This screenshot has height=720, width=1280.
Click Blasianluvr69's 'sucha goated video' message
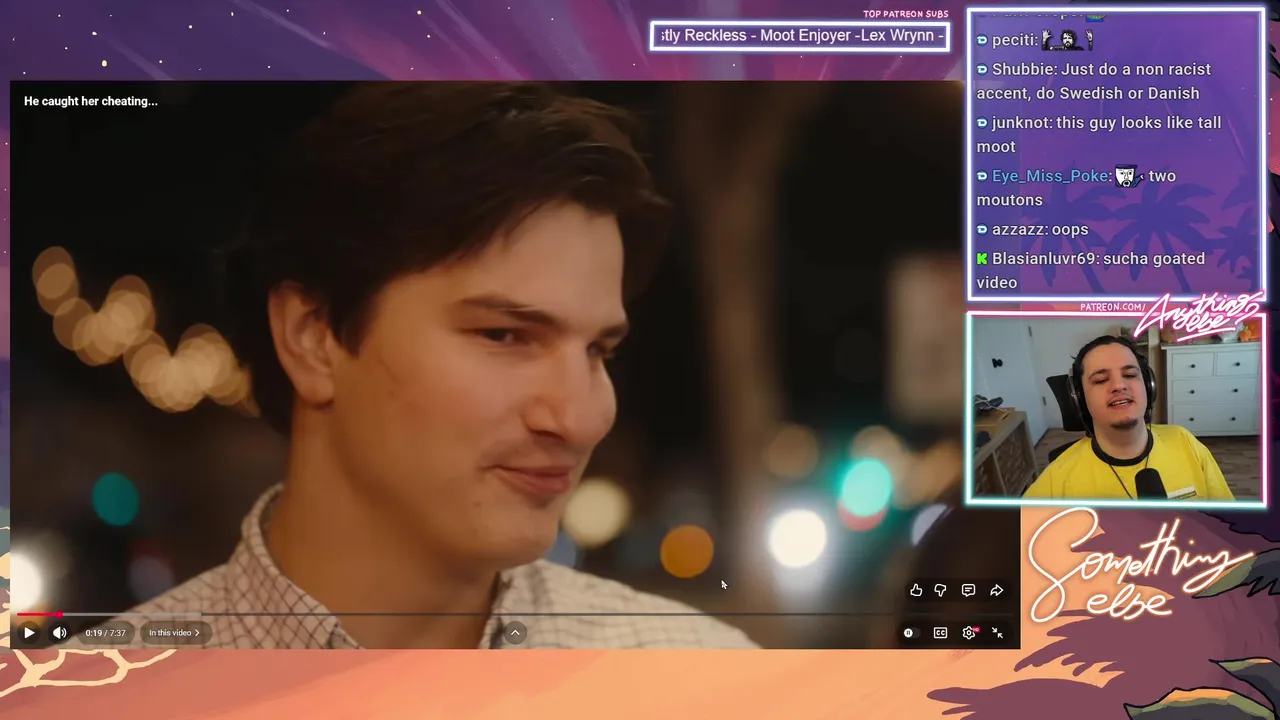pos(1091,270)
